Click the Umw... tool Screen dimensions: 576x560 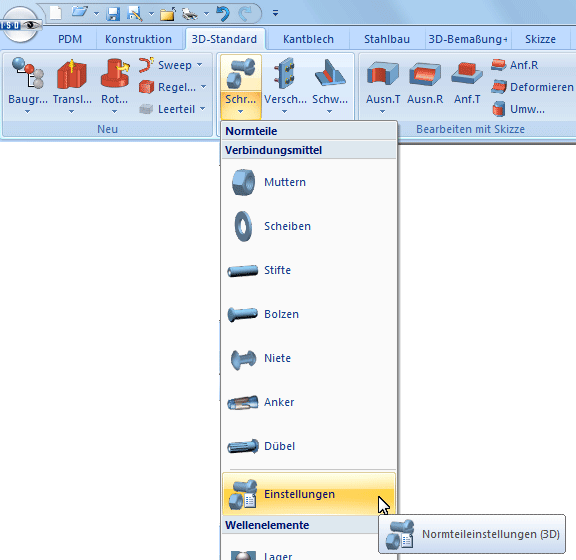click(x=518, y=109)
